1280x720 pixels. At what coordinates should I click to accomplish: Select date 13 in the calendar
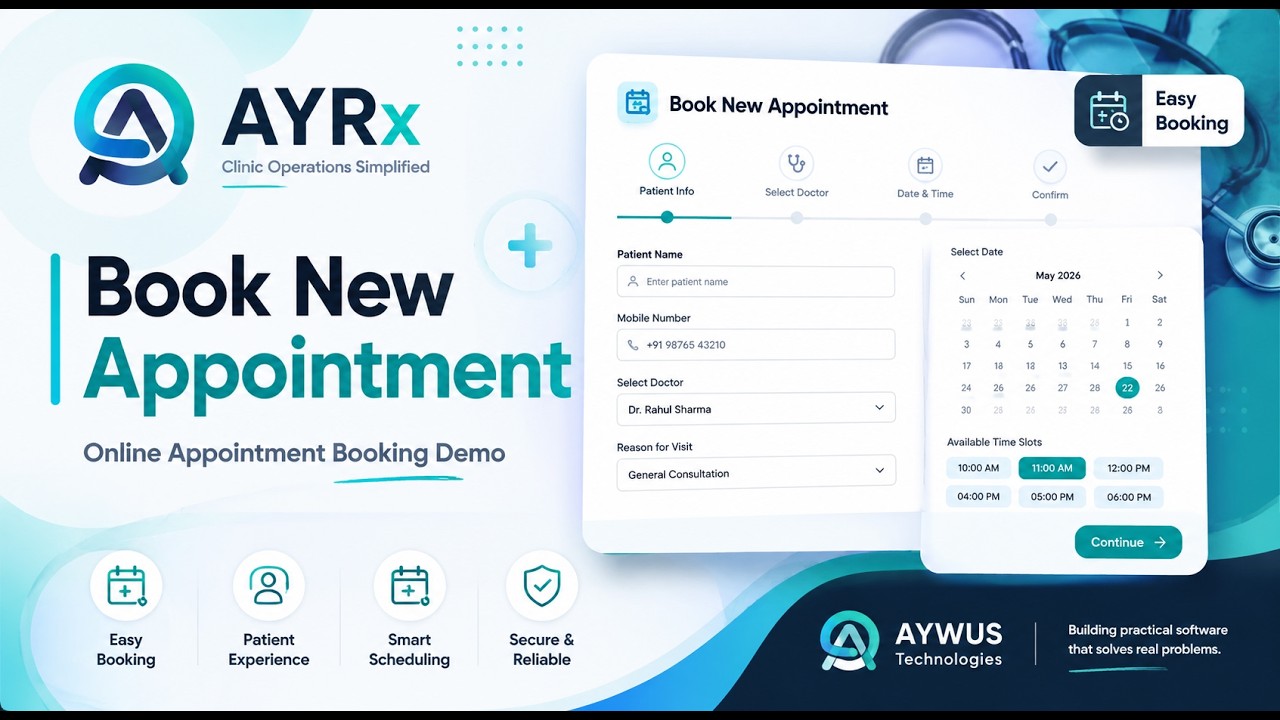tap(1062, 366)
